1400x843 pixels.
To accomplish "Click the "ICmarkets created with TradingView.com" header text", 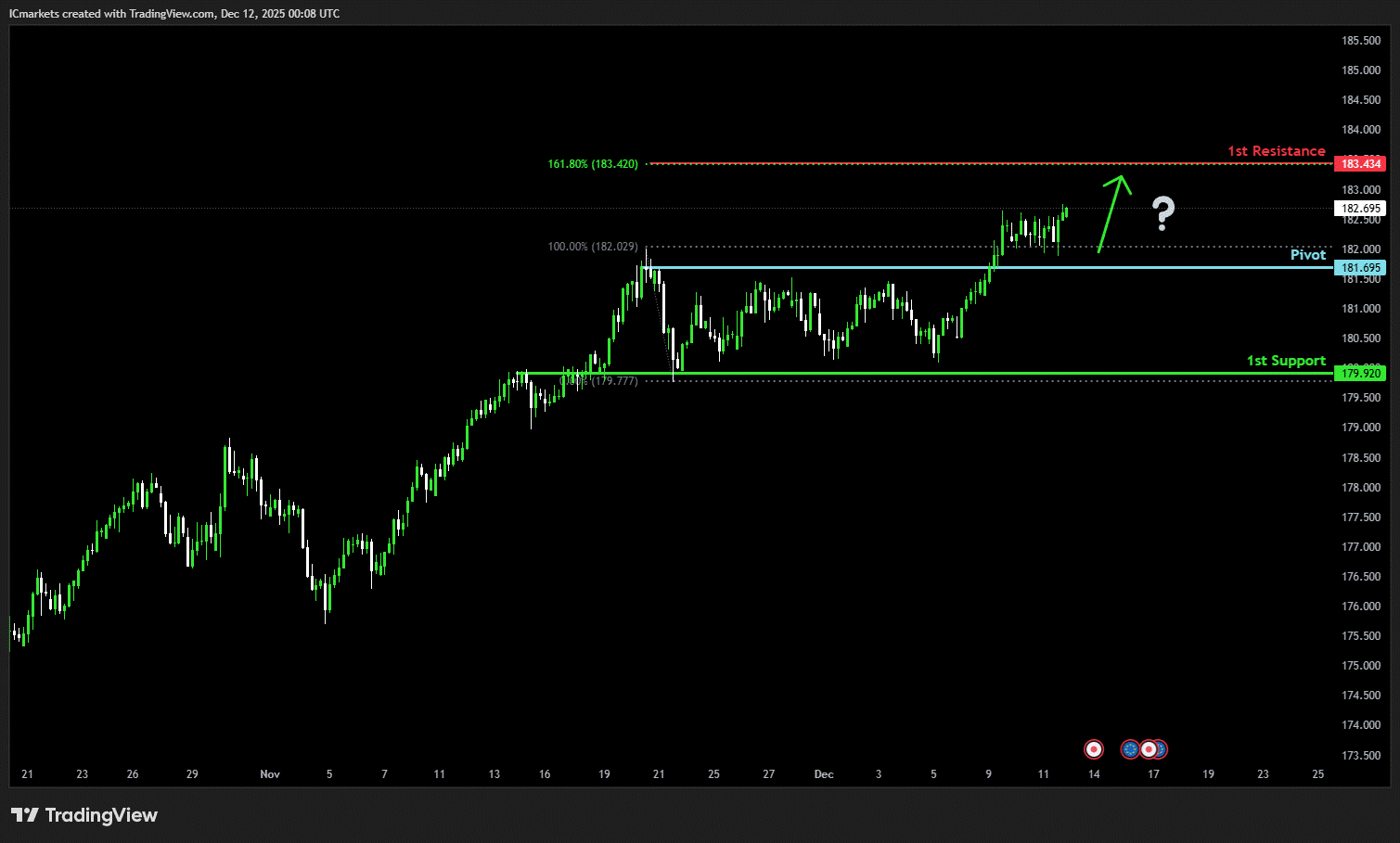I will [x=174, y=14].
